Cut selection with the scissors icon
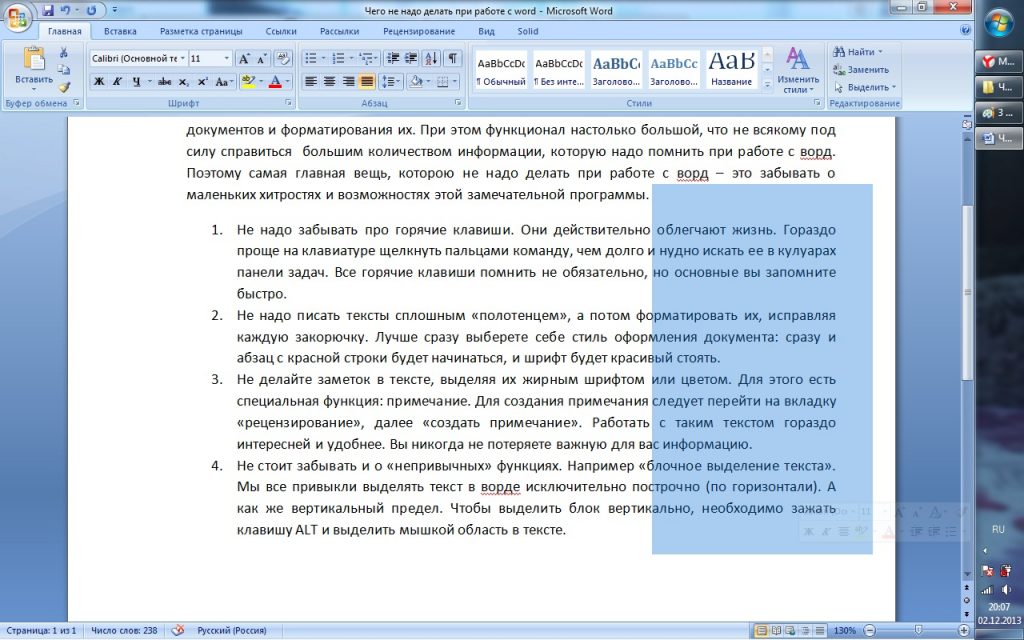Image resolution: width=1024 pixels, height=640 pixels. click(x=64, y=53)
